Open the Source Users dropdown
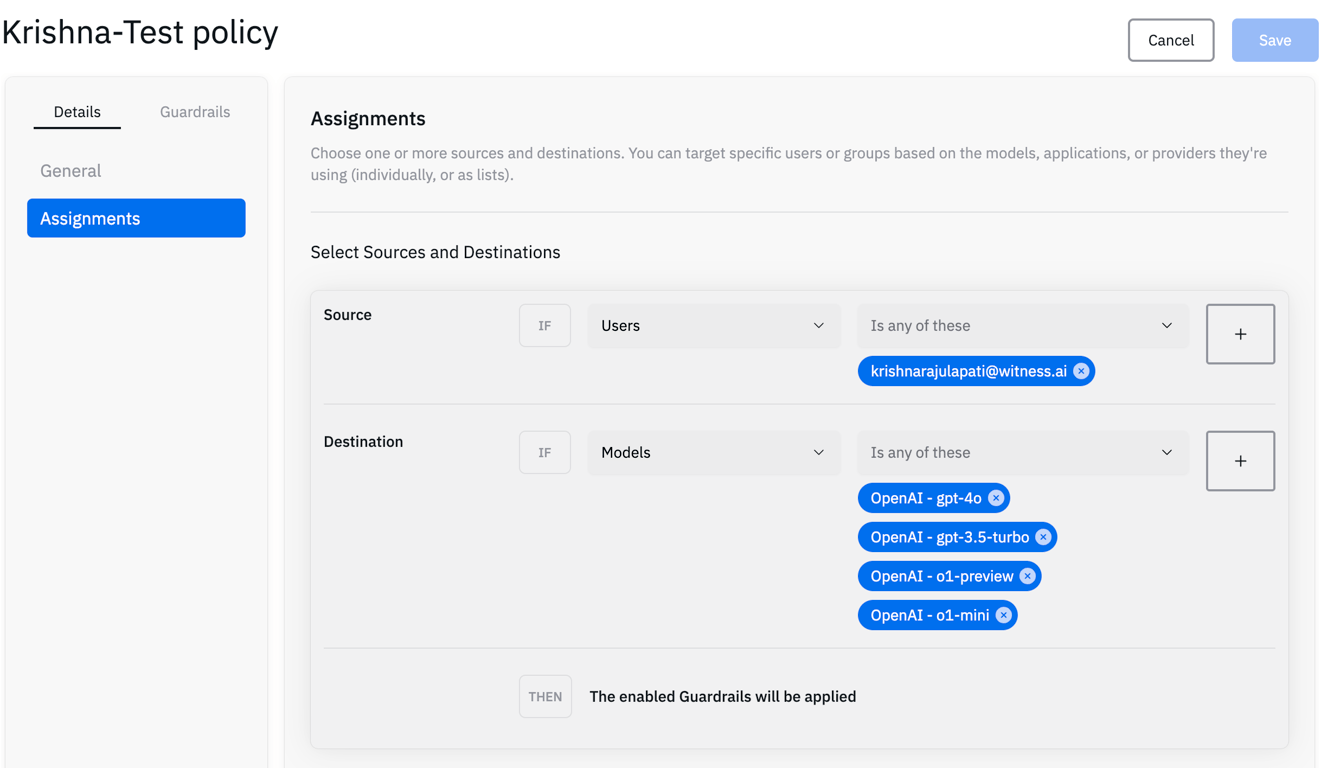Image resolution: width=1321 pixels, height=768 pixels. click(713, 326)
